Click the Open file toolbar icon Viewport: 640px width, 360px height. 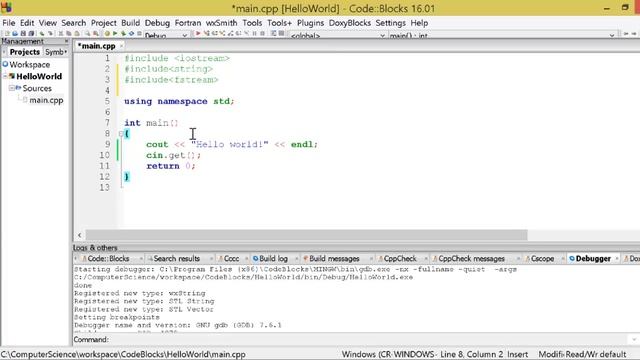point(15,33)
